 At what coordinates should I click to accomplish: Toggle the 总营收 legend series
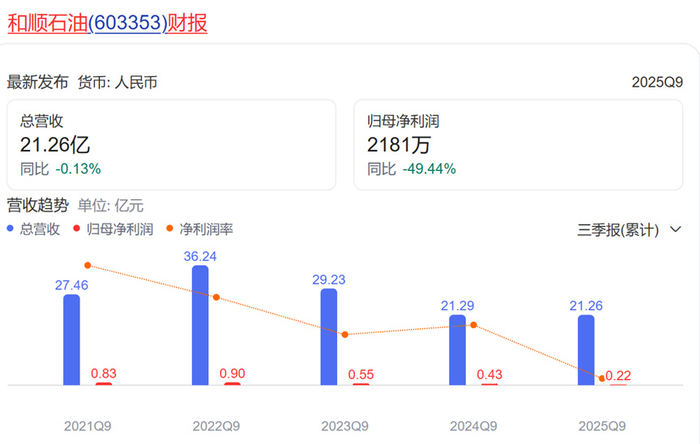(33, 229)
